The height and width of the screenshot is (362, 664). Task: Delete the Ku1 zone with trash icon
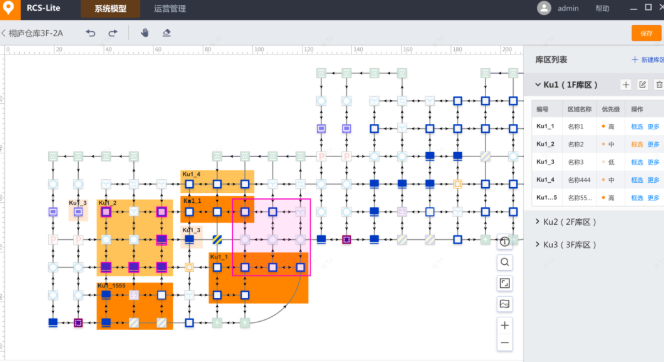(659, 85)
